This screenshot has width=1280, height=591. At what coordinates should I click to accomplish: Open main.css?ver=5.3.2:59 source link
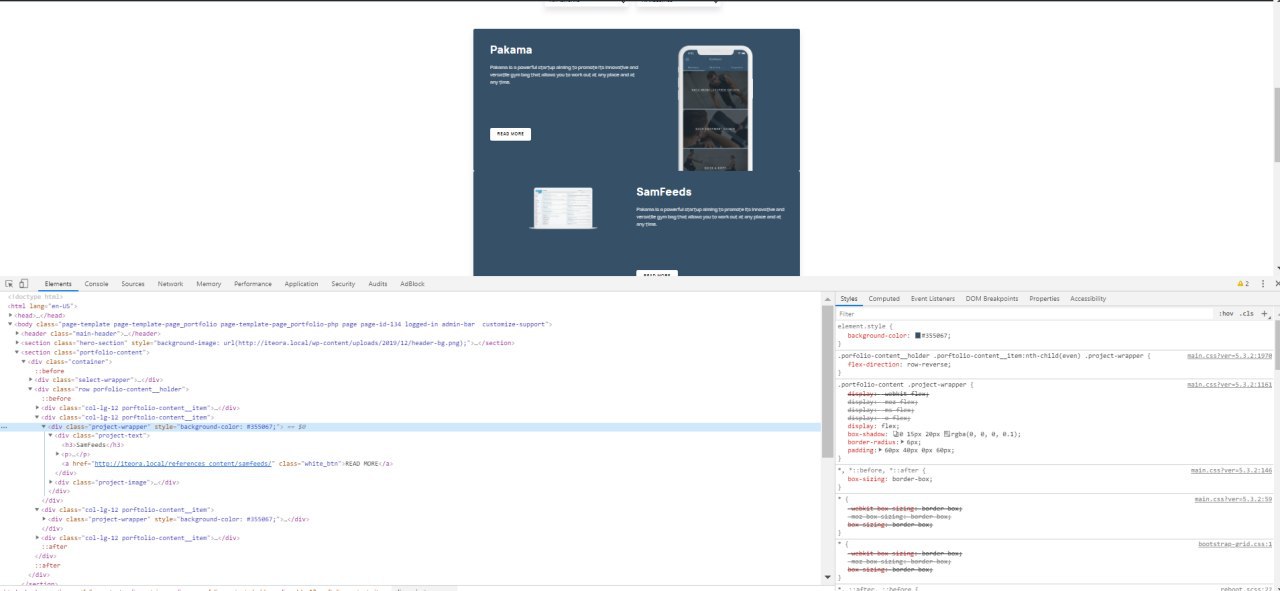[1233, 499]
